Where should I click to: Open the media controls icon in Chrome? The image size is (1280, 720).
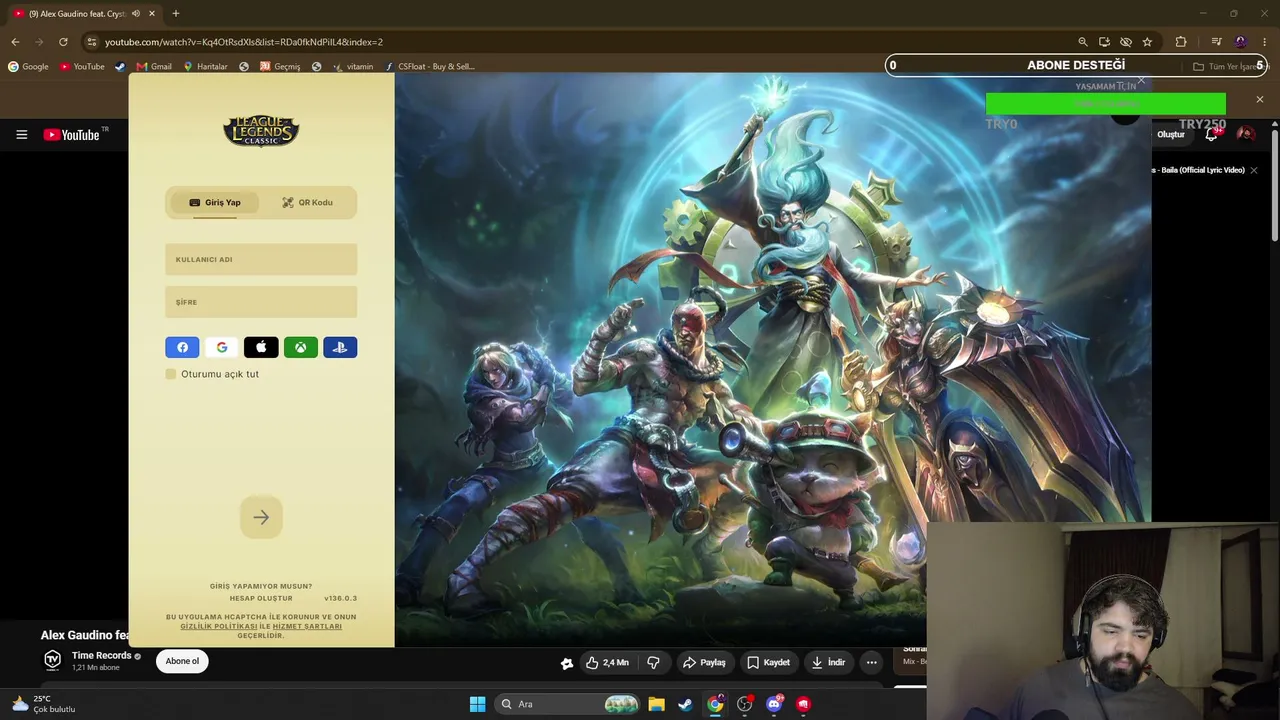pos(1216,42)
